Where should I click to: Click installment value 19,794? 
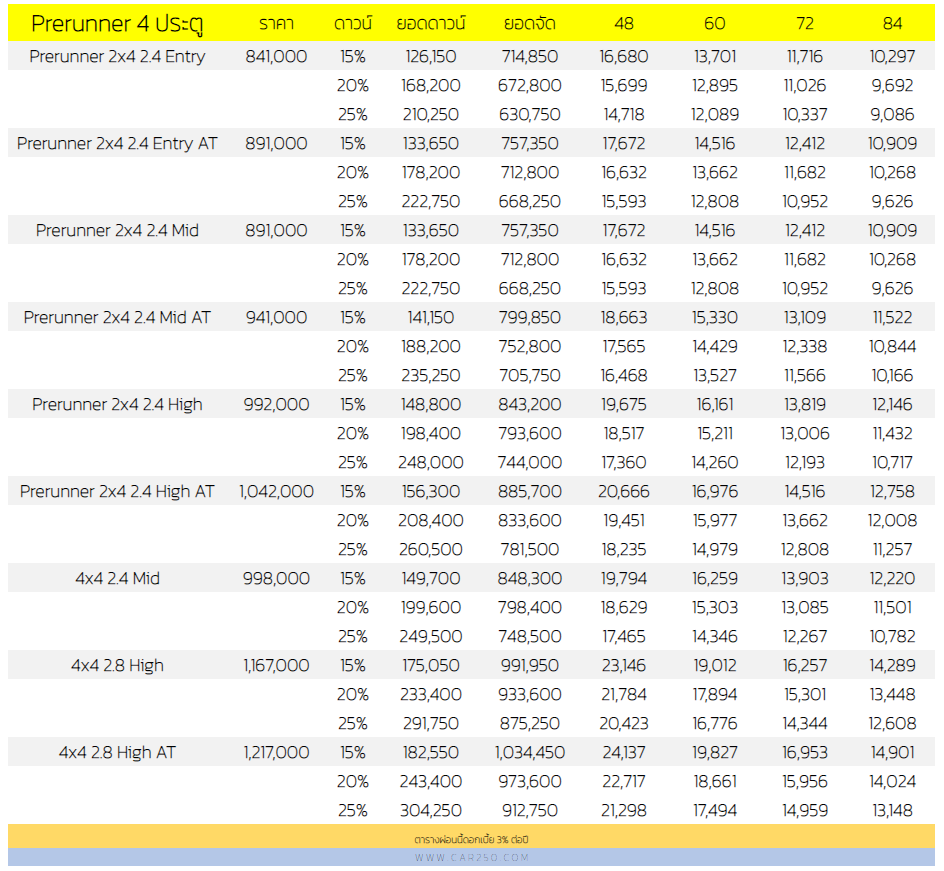click(624, 578)
